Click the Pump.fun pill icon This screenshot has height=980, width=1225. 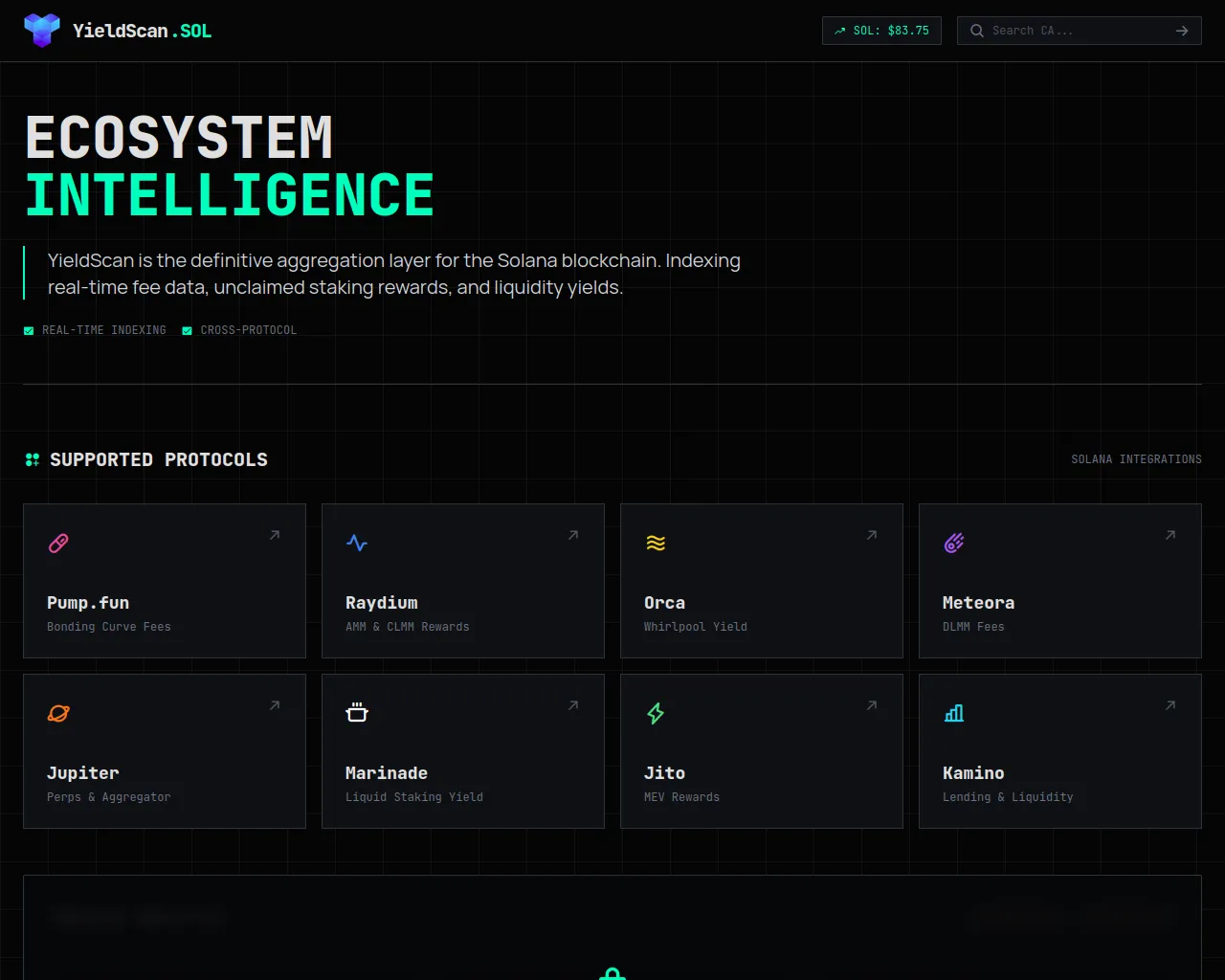[x=58, y=543]
